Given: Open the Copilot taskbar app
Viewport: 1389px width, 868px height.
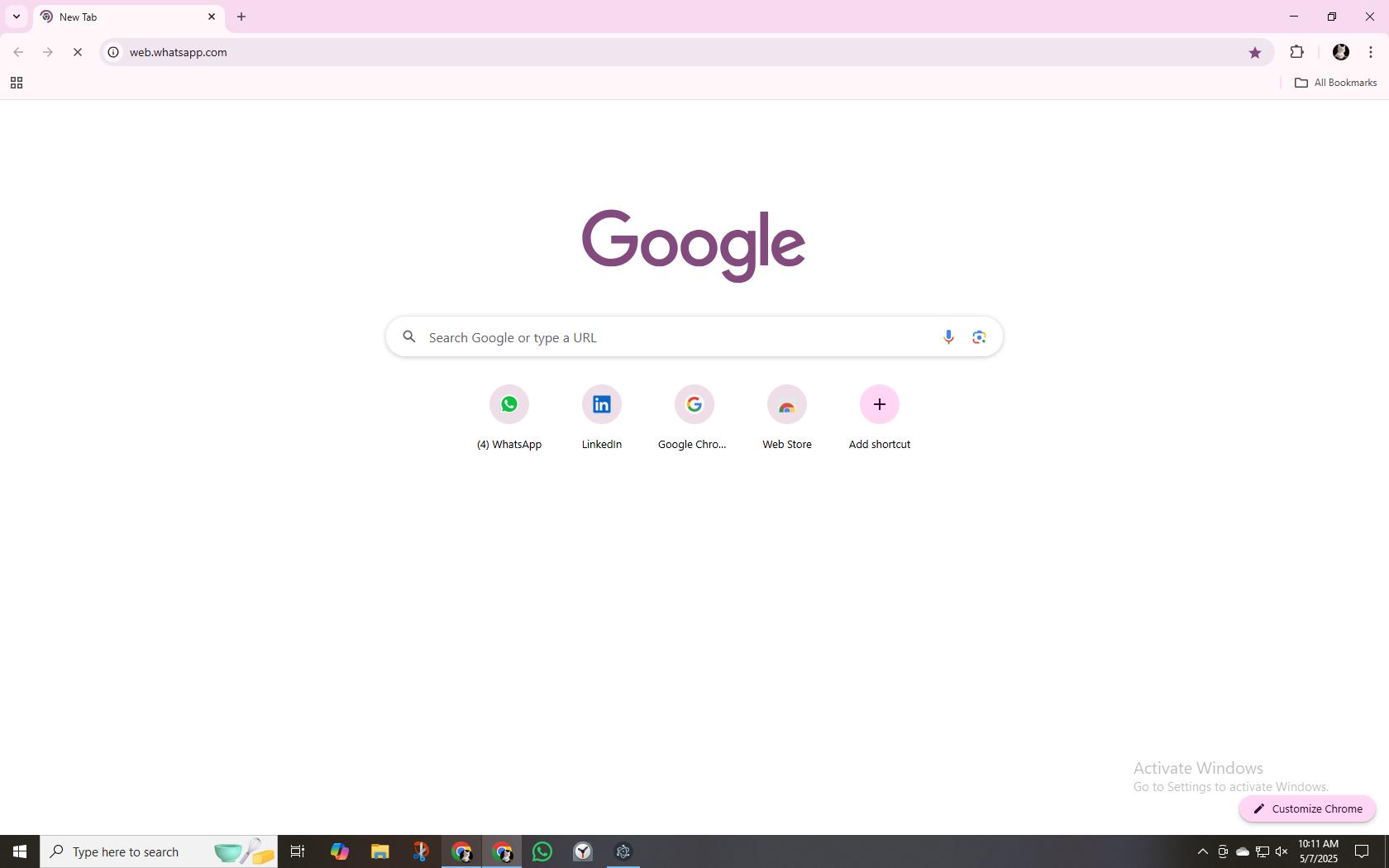Looking at the screenshot, I should click(339, 851).
